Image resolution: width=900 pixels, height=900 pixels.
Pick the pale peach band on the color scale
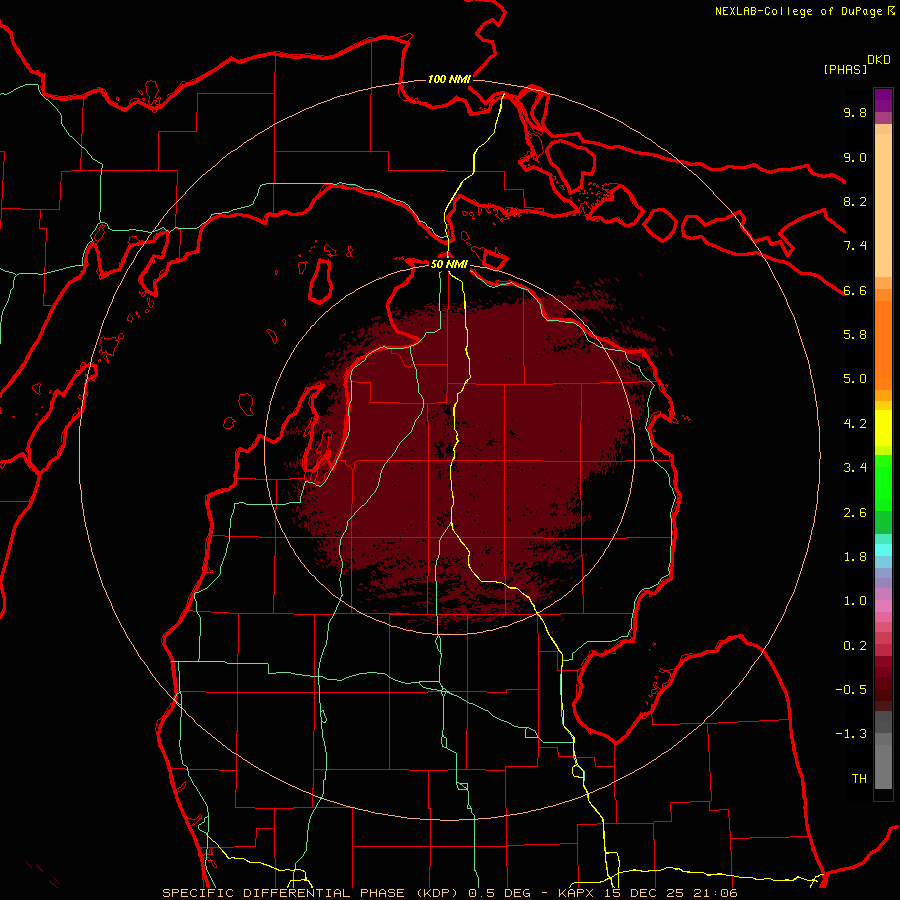point(883,205)
